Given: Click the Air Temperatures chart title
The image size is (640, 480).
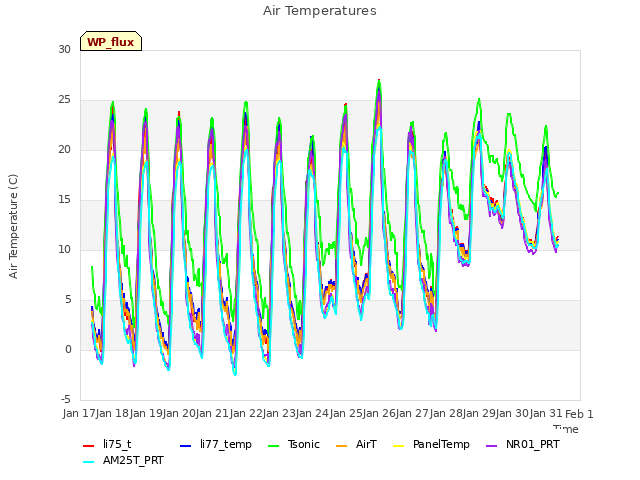Looking at the screenshot, I should click(x=320, y=11).
